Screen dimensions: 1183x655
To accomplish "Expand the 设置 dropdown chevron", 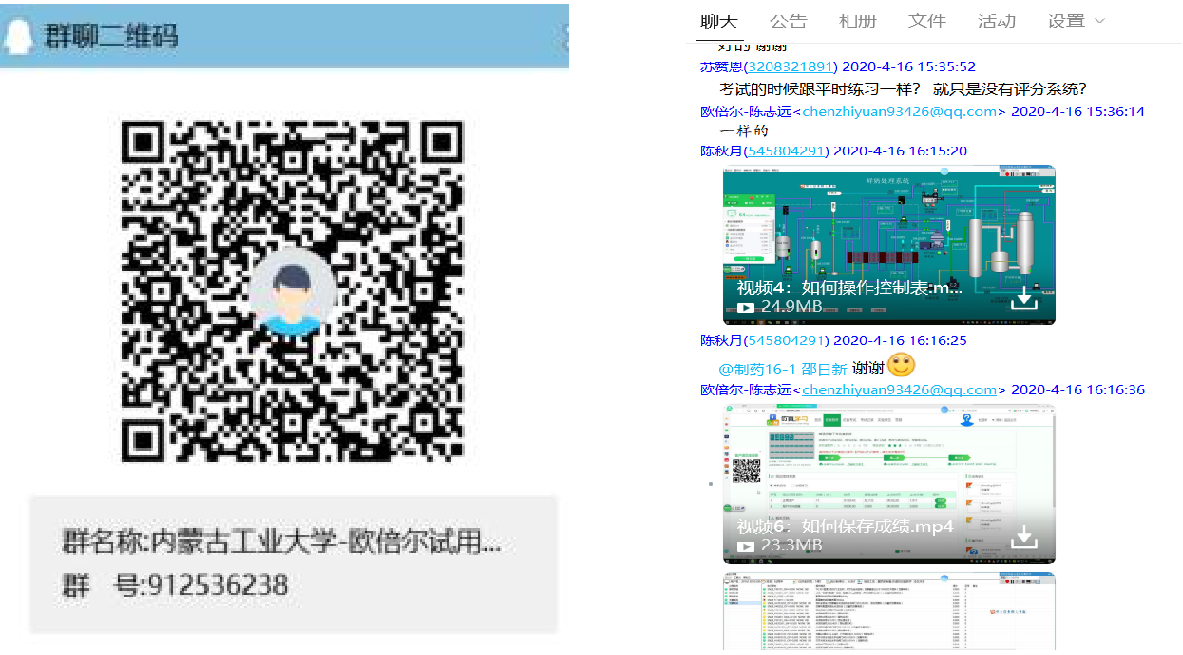I will [x=1099, y=22].
